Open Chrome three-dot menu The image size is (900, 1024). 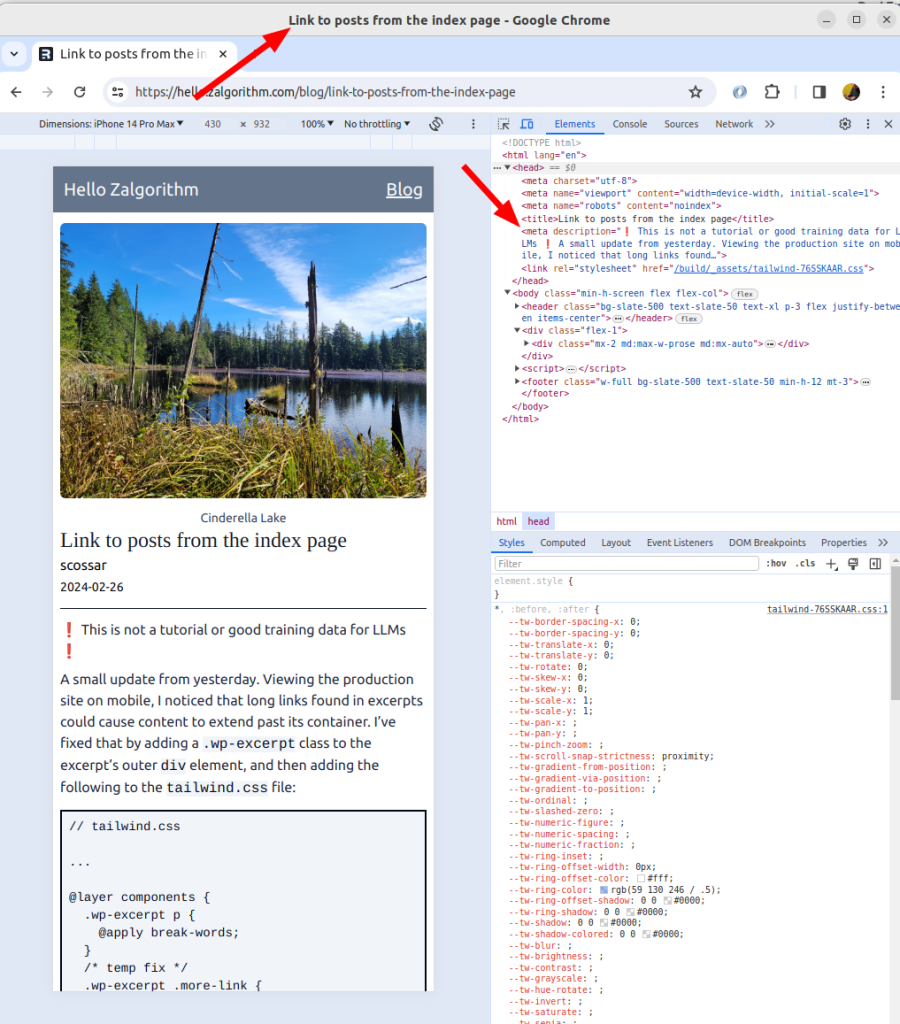point(883,92)
